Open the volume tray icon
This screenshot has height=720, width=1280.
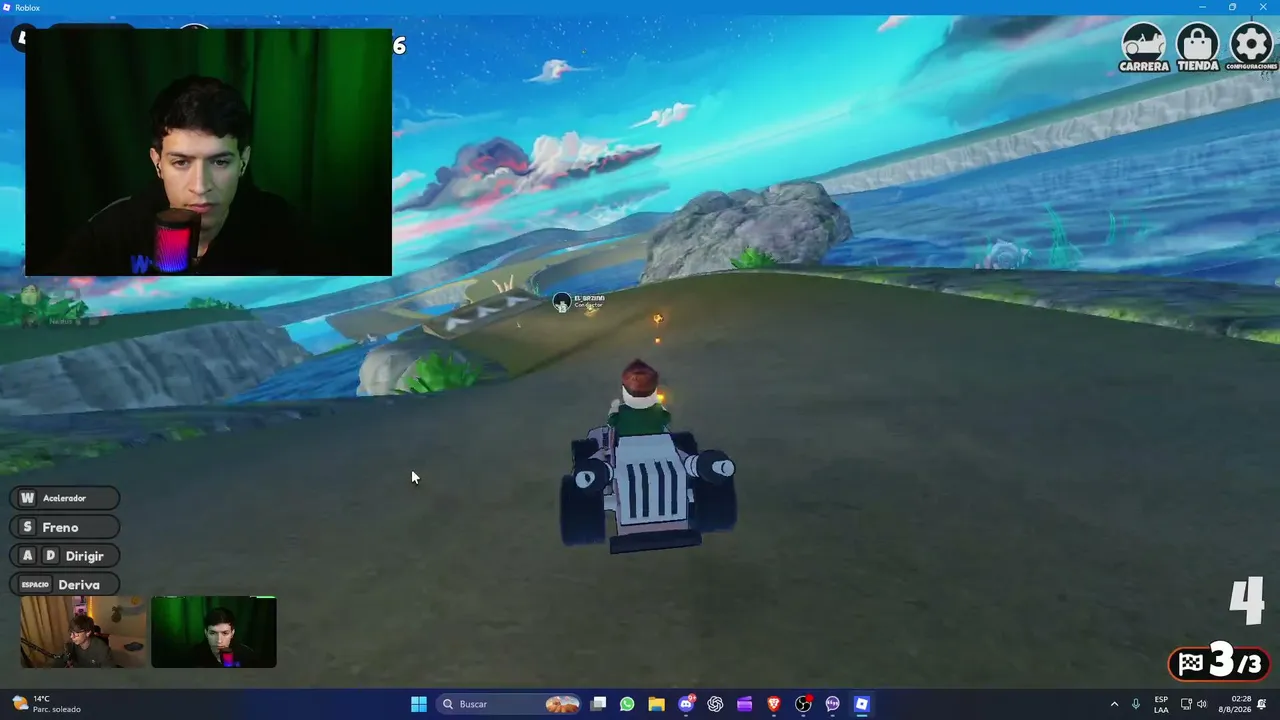coord(1202,704)
